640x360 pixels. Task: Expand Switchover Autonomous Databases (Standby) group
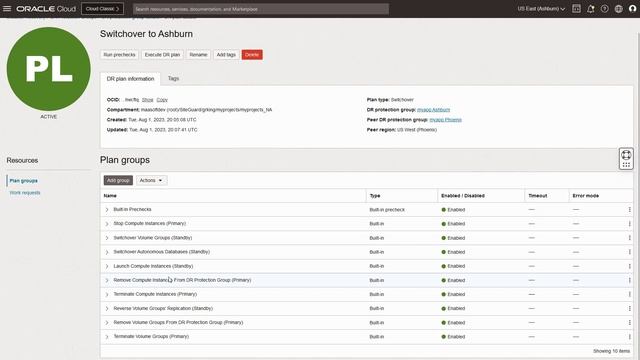(107, 252)
